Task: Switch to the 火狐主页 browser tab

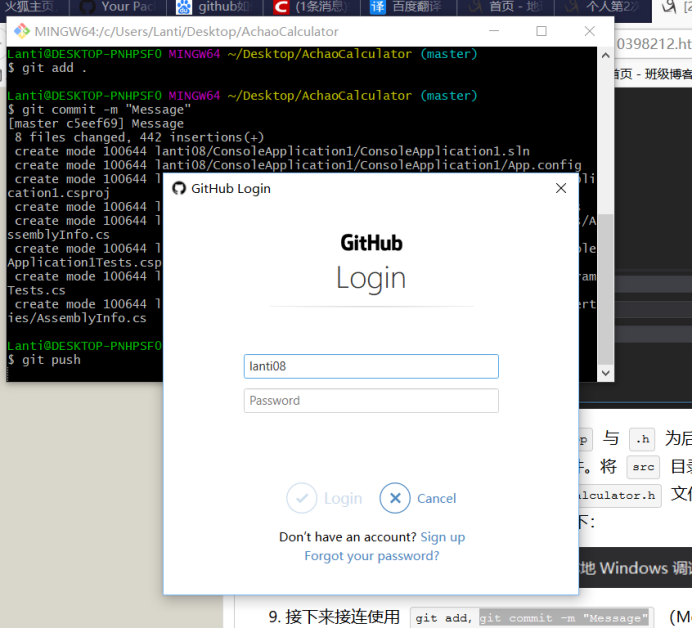Action: (34, 8)
